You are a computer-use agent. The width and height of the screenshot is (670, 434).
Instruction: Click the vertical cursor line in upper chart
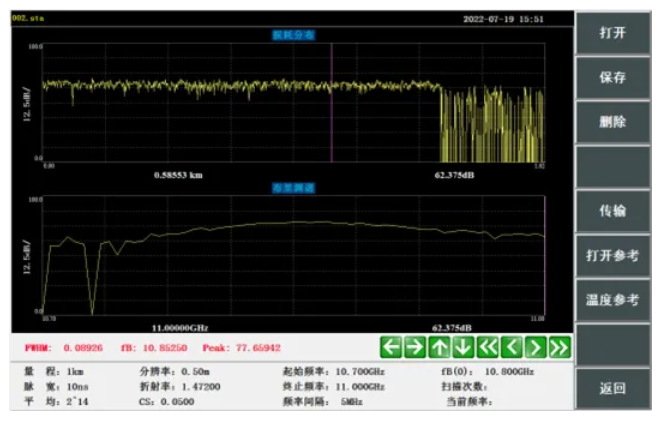tap(331, 100)
